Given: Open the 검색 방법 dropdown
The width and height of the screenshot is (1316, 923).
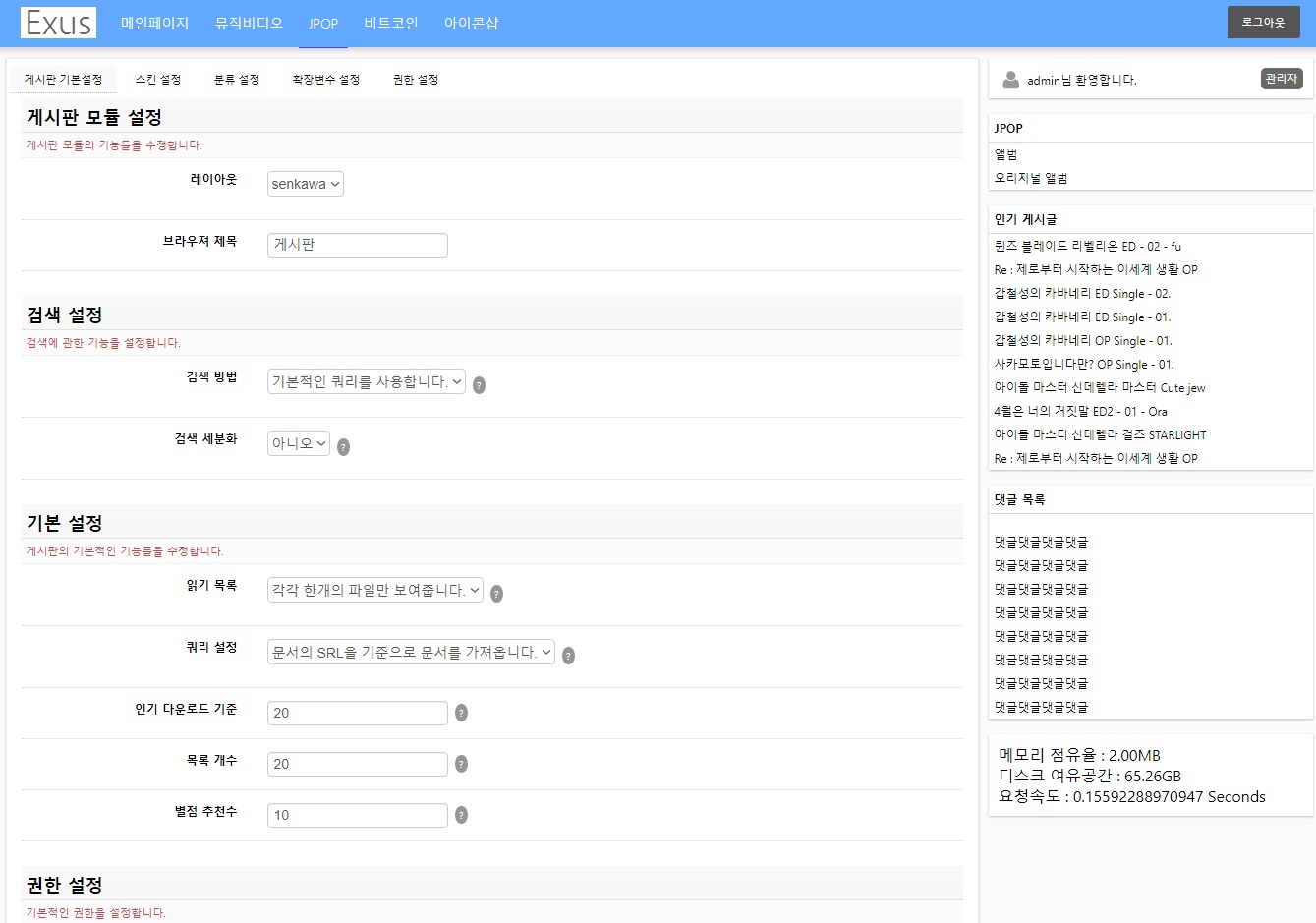Looking at the screenshot, I should coord(367,381).
